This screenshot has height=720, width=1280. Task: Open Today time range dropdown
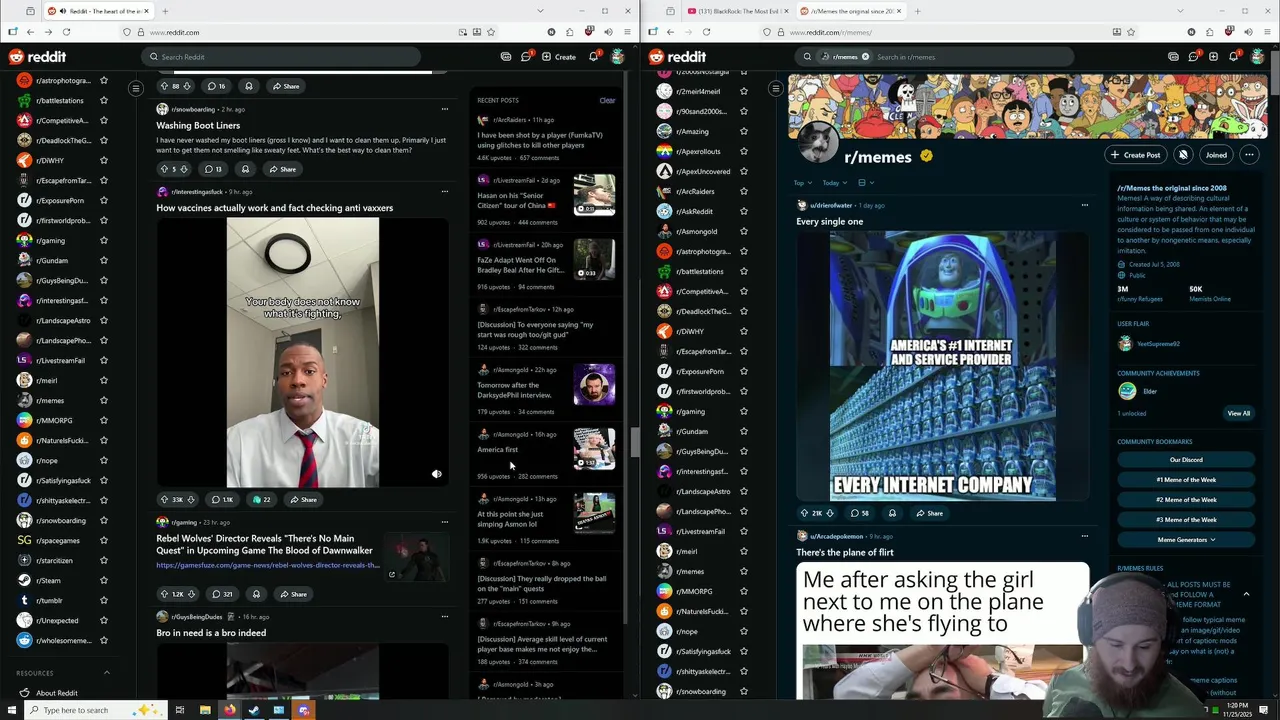tap(834, 183)
